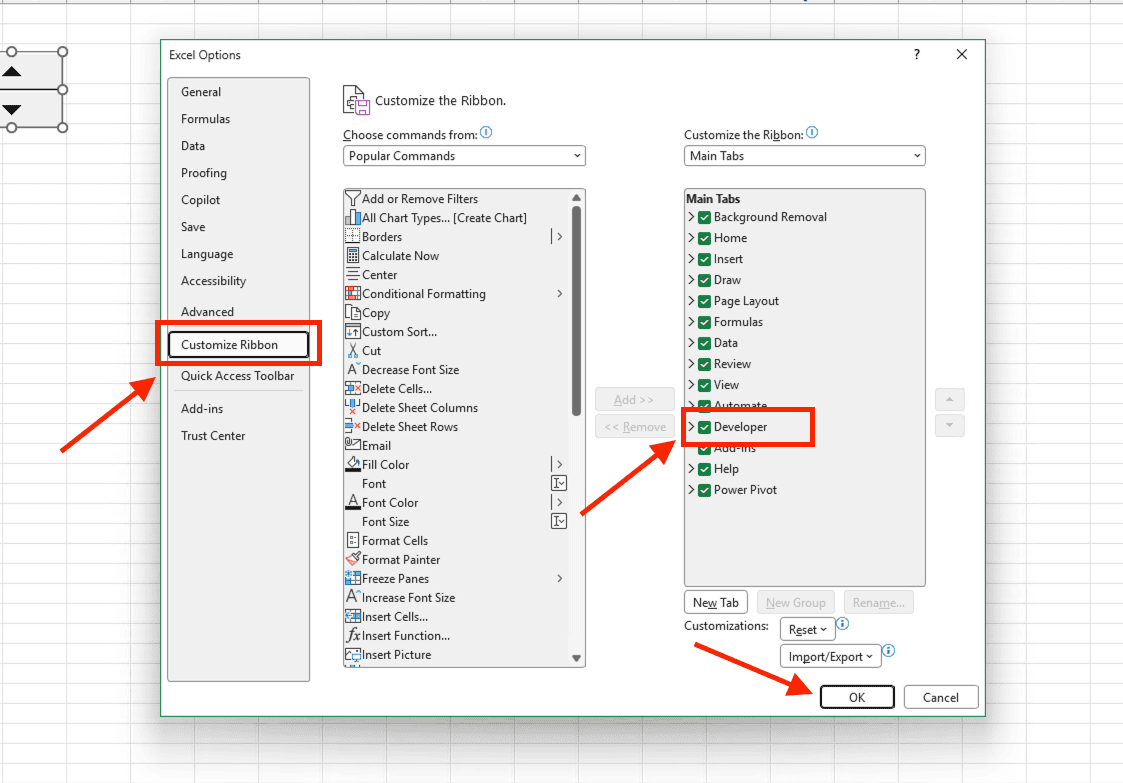Click the Delete Cells icon
The width and height of the screenshot is (1123, 783).
click(x=352, y=388)
